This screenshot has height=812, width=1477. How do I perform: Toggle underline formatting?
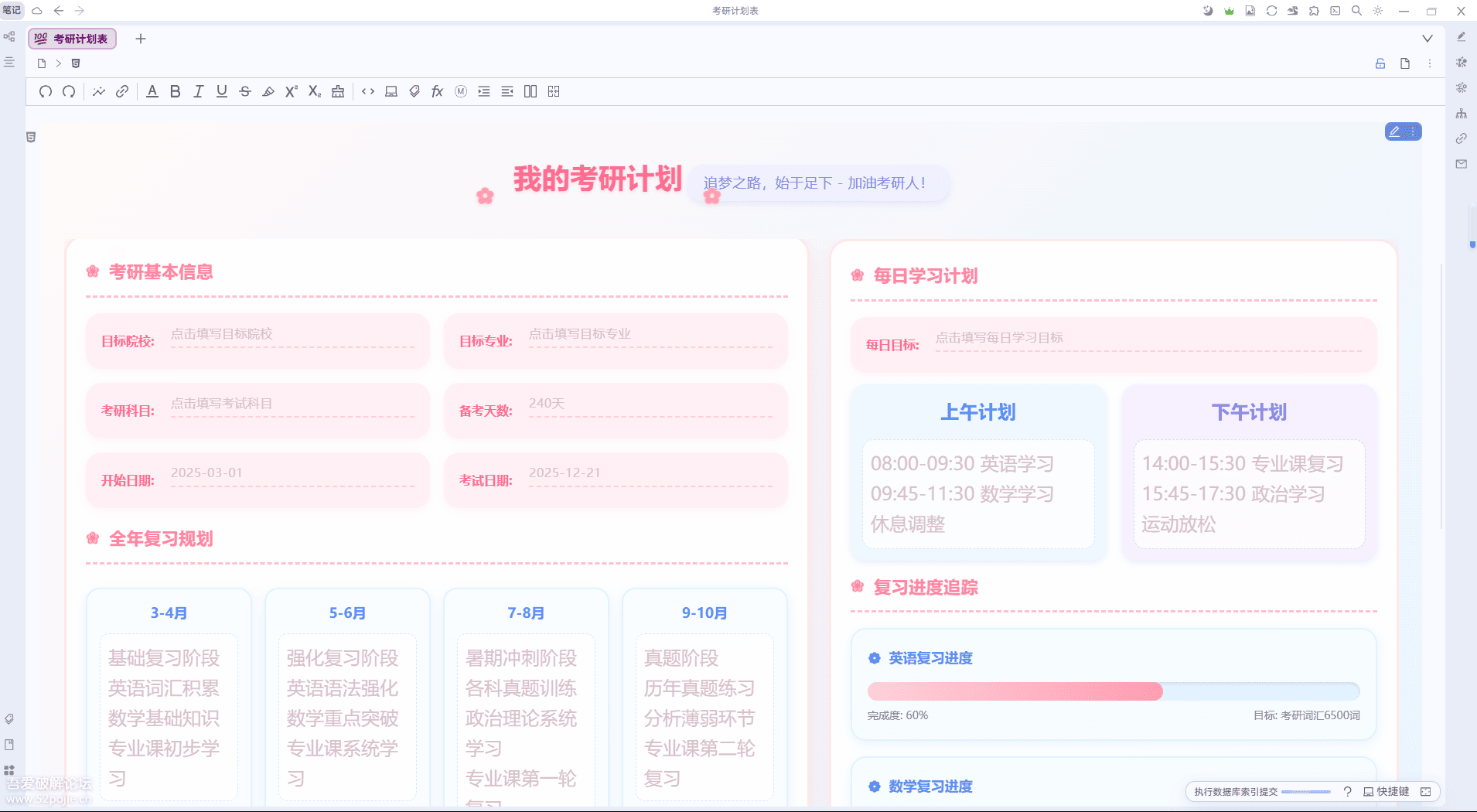(x=222, y=91)
